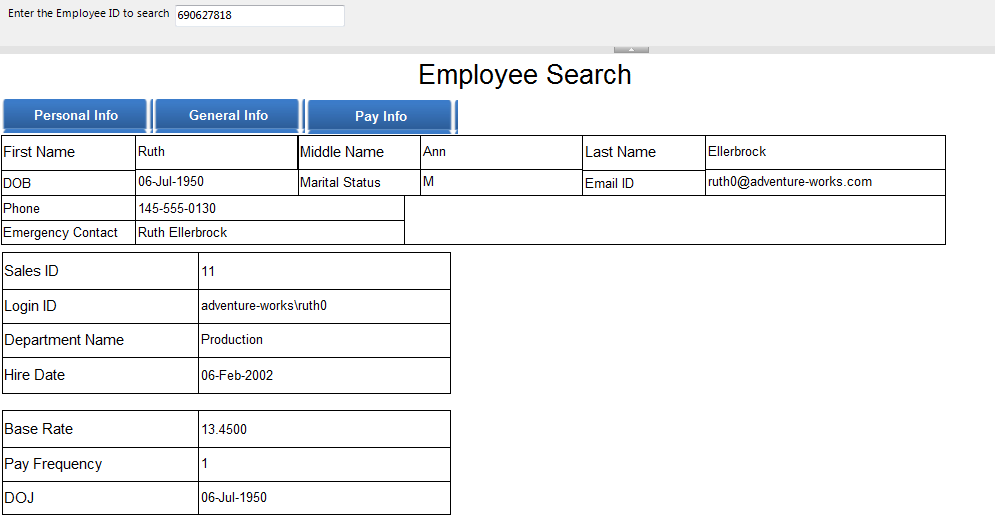This screenshot has width=995, height=520.
Task: Click the First Name value Ruth
Action: coord(151,152)
